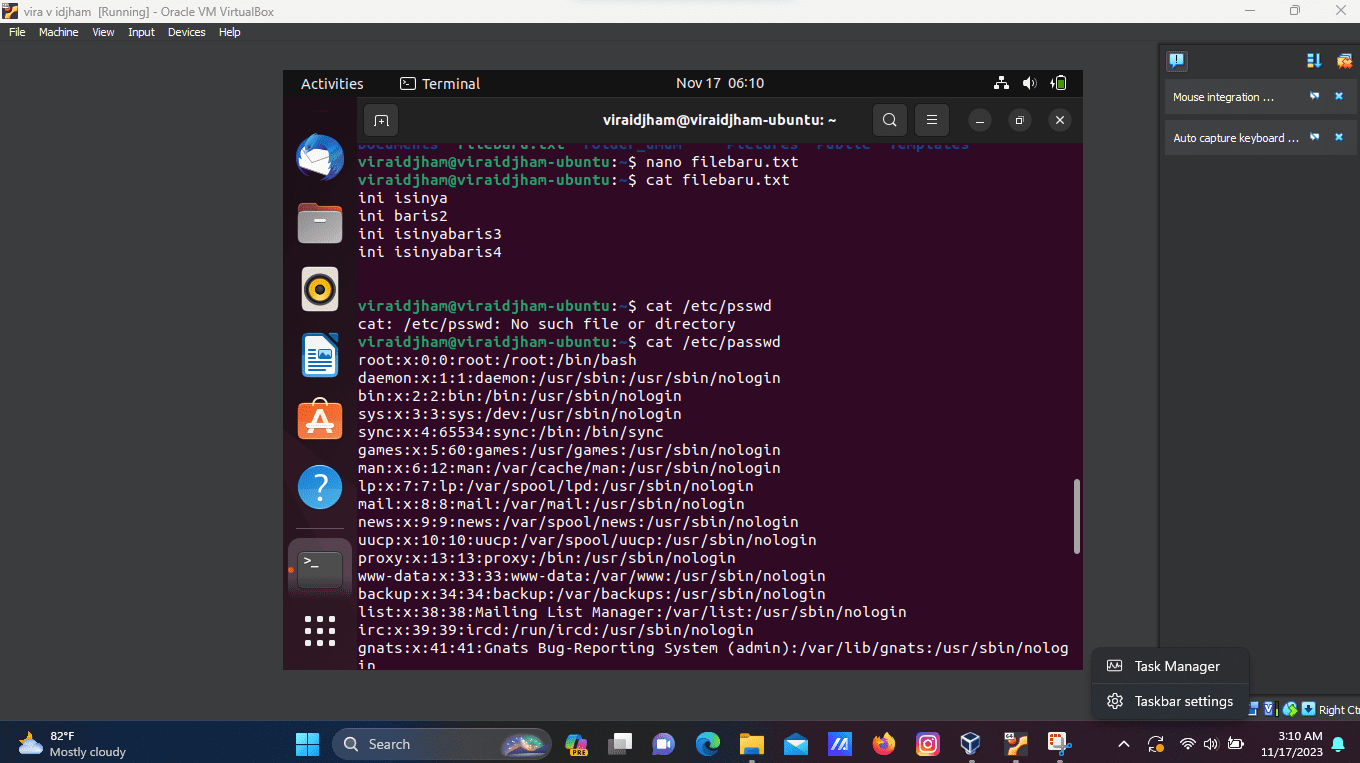Open Instagram from the taskbar

tap(928, 744)
